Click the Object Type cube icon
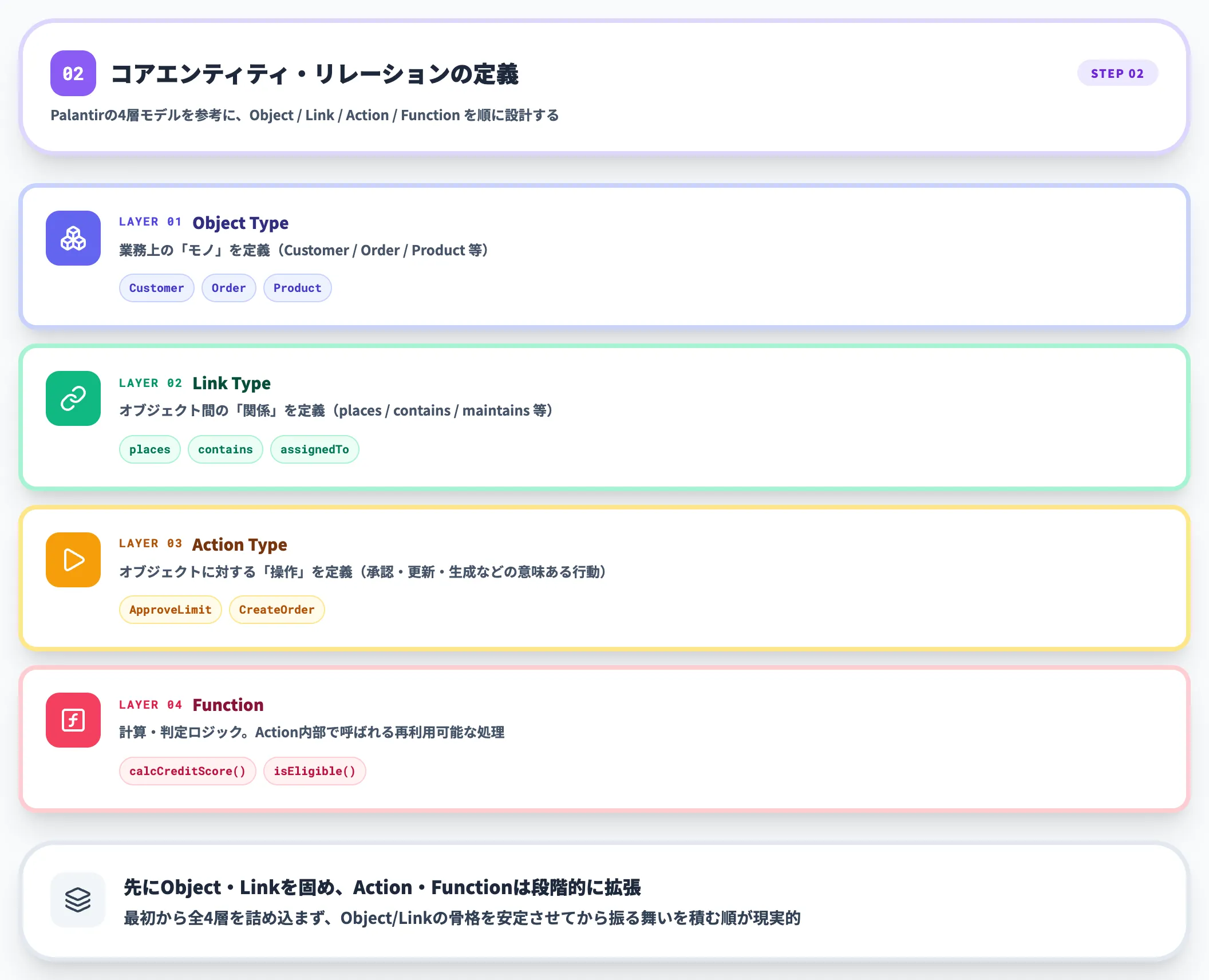 point(73,238)
